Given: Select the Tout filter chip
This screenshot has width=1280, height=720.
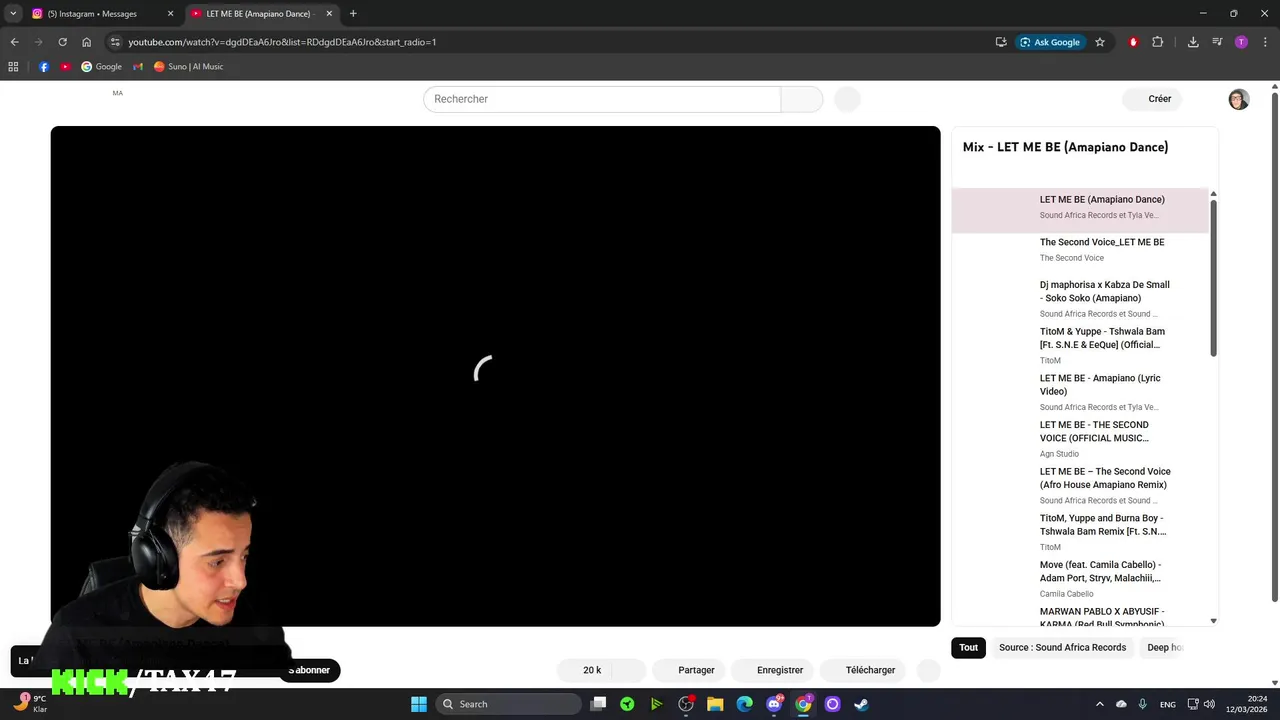Looking at the screenshot, I should click(968, 648).
